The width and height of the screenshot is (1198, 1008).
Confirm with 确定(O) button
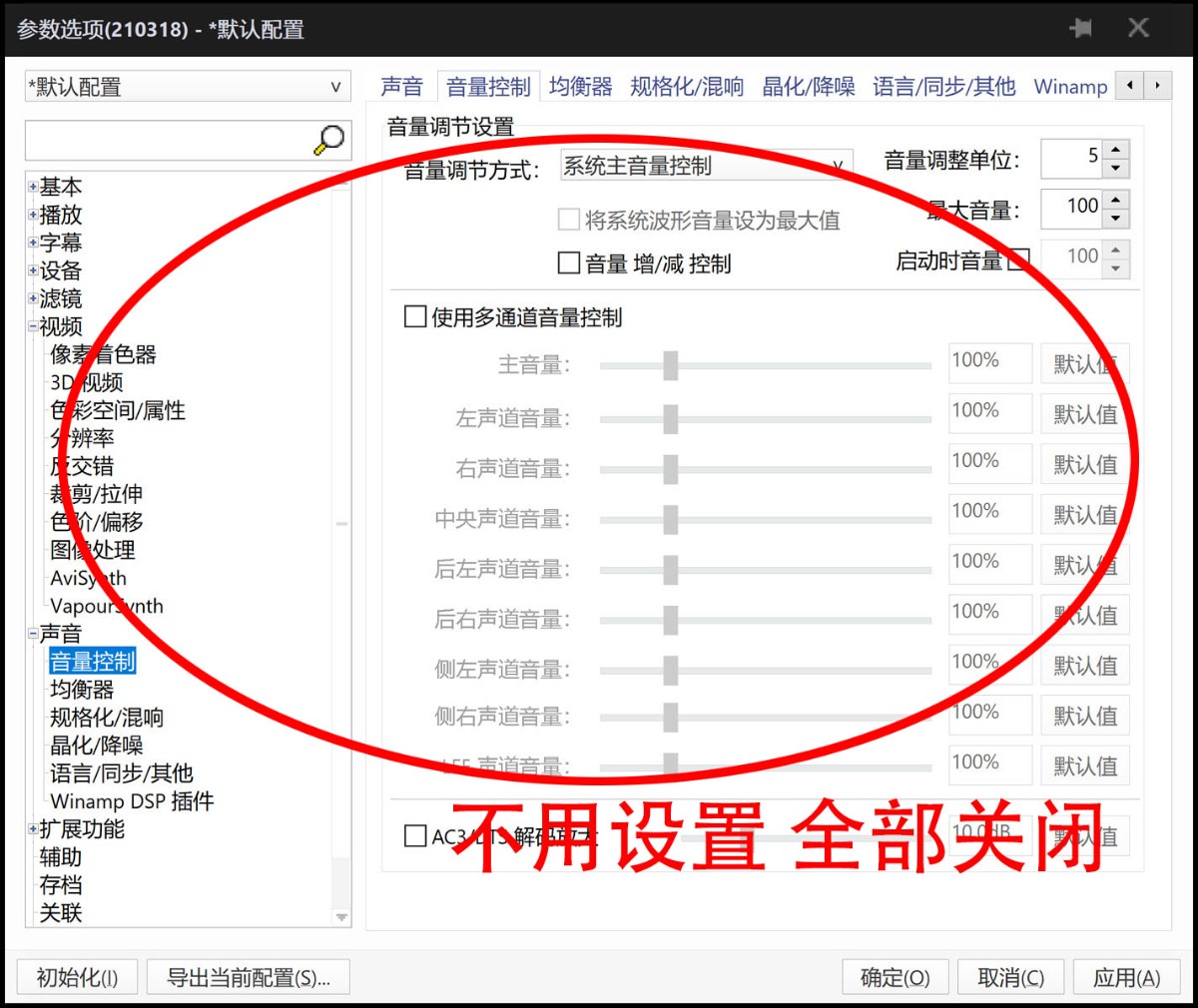click(x=896, y=977)
